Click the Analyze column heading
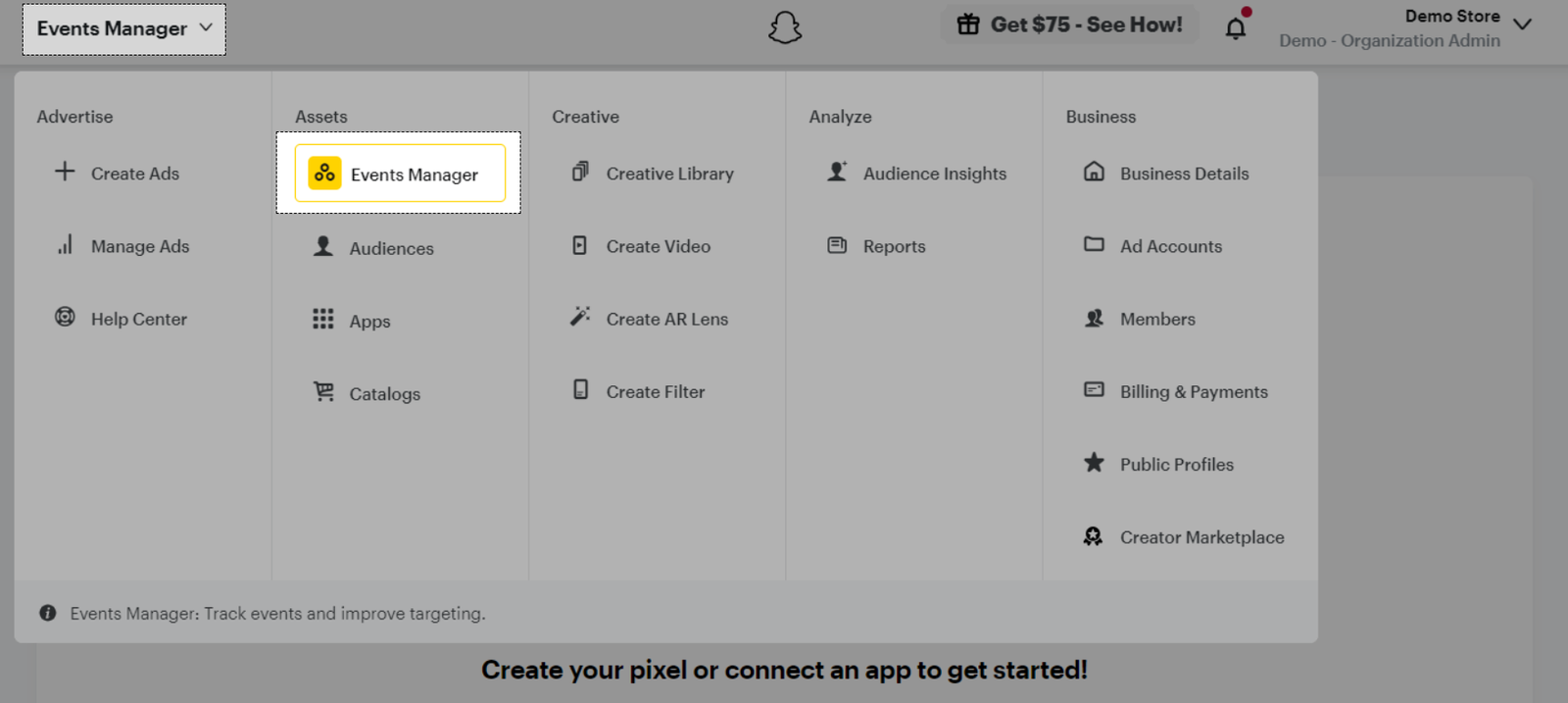The image size is (1568, 703). (x=840, y=117)
